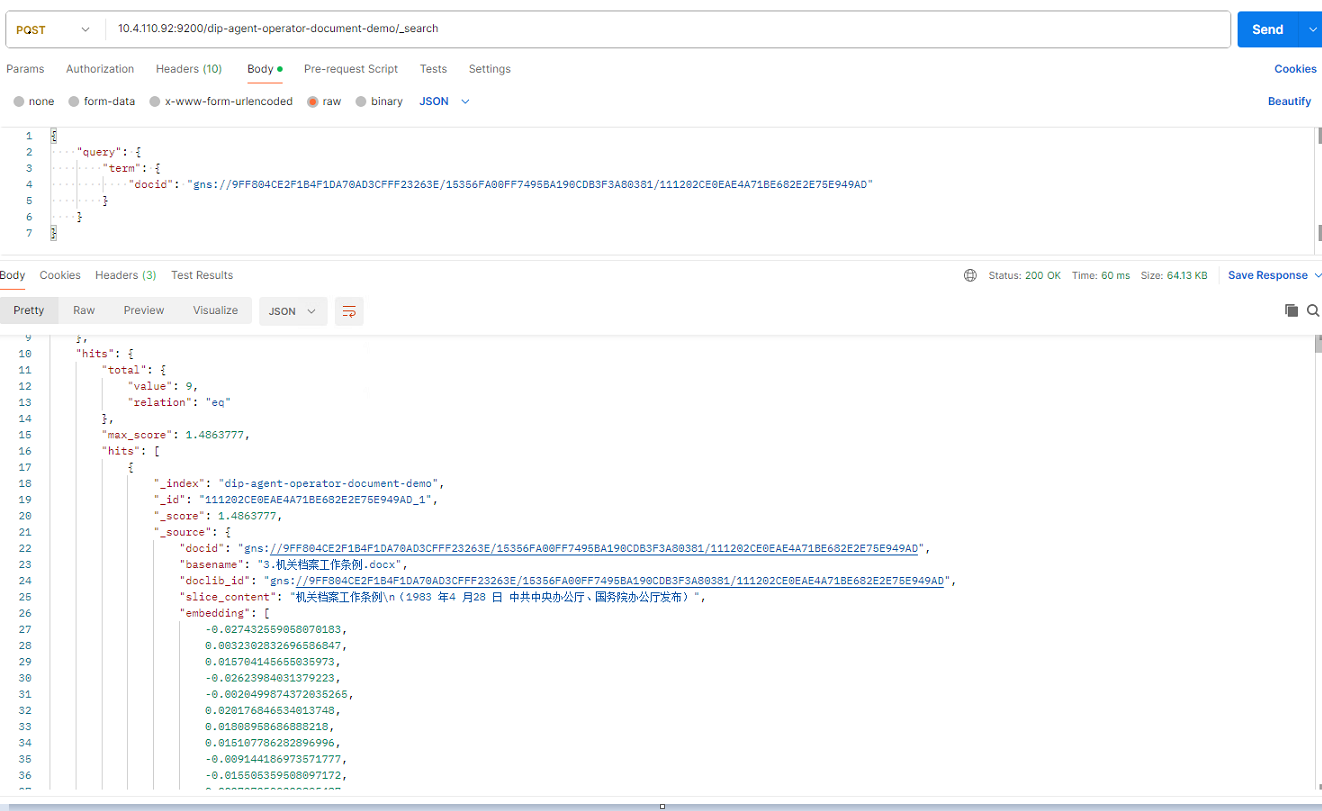Click the "max_score": 1.4863777 text
The image size is (1322, 811).
point(176,435)
